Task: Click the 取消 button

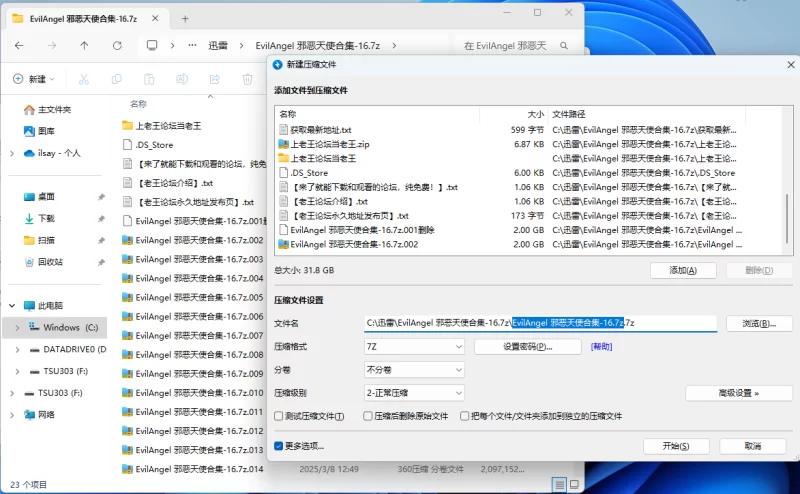Action: pos(753,447)
